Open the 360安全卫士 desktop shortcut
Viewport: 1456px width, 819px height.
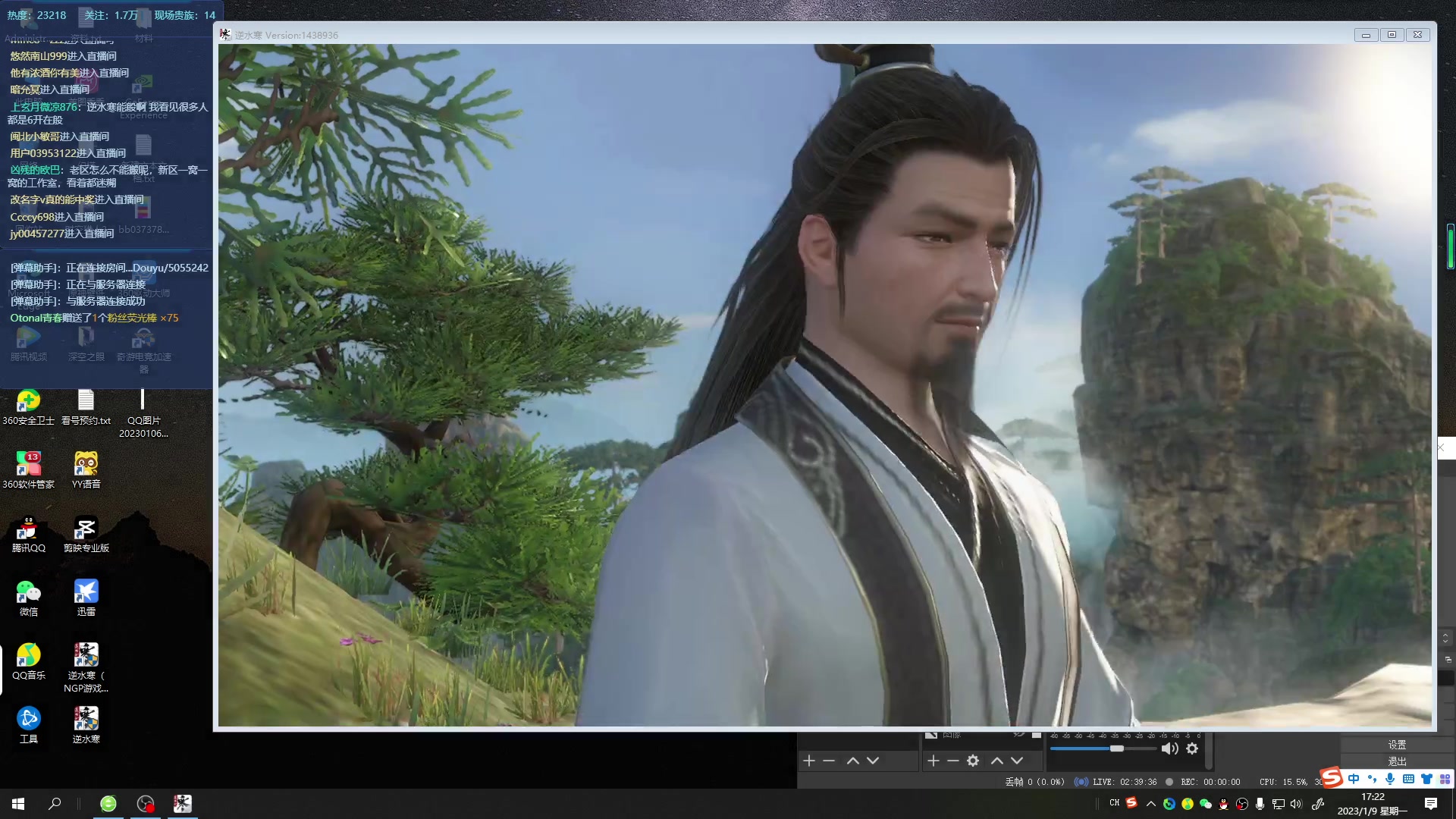click(x=28, y=407)
